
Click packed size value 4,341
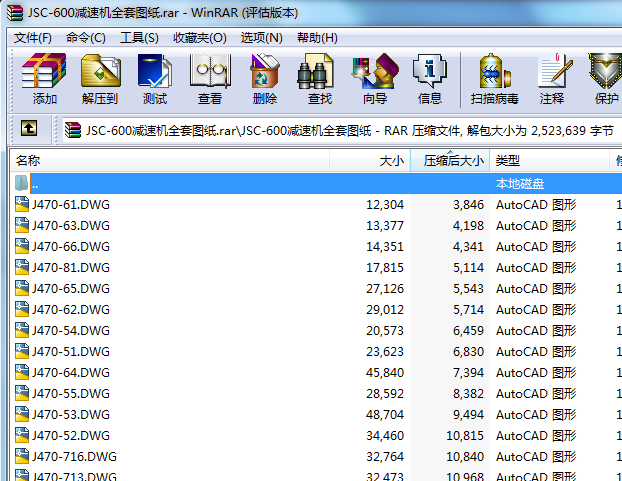point(468,247)
